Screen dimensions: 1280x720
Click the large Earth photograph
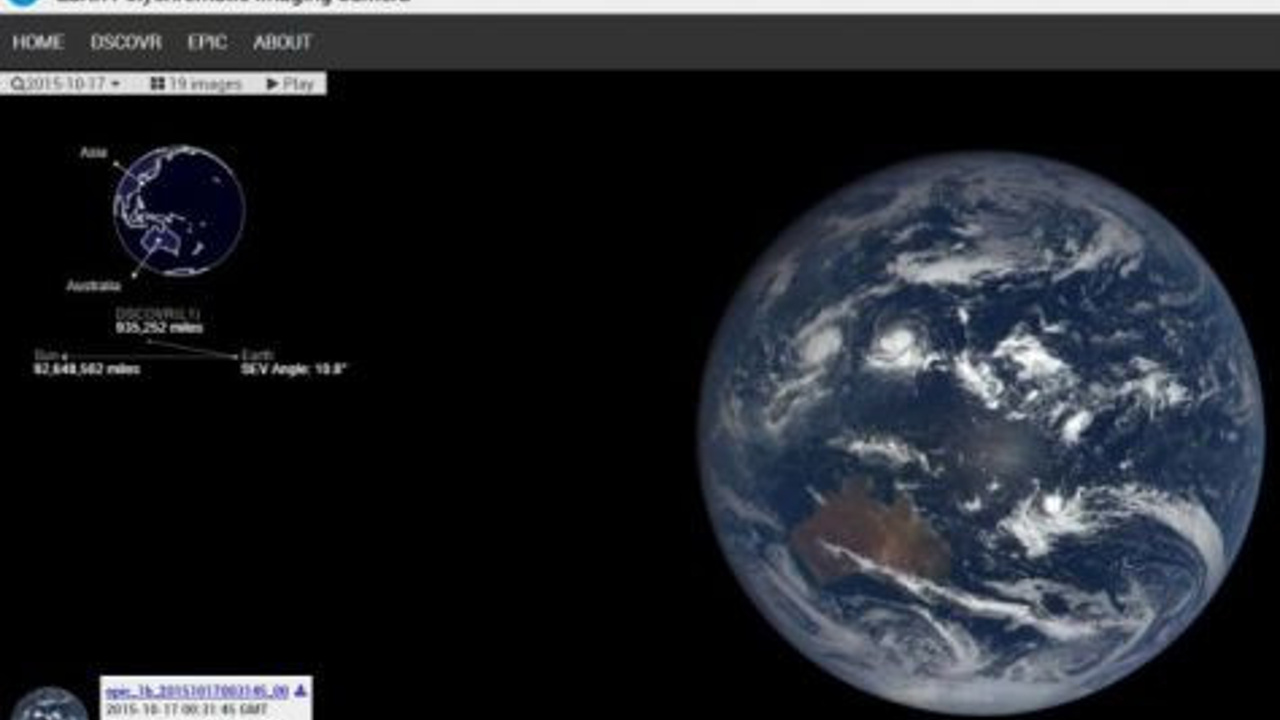coord(980,432)
